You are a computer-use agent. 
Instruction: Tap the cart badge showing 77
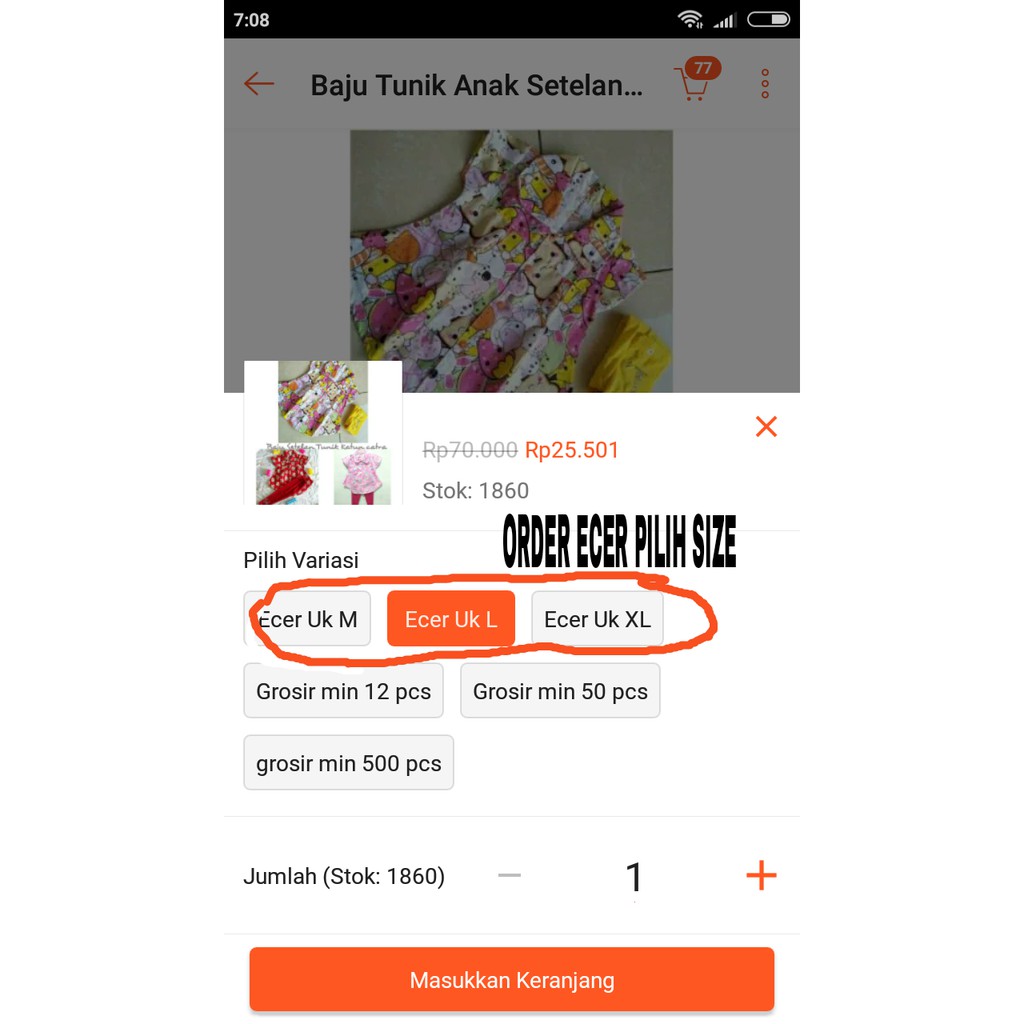703,68
